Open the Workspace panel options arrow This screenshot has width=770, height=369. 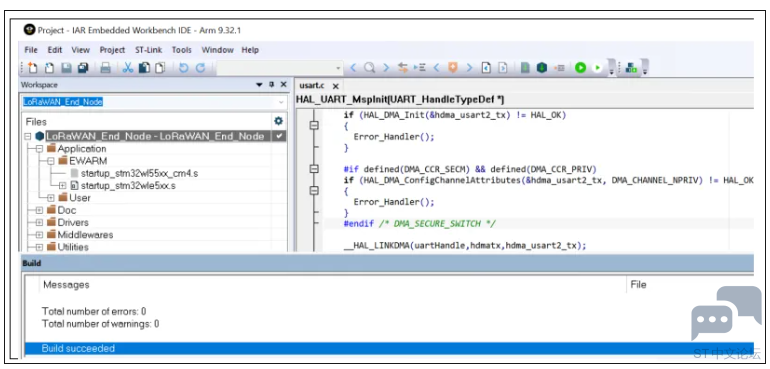(x=259, y=85)
